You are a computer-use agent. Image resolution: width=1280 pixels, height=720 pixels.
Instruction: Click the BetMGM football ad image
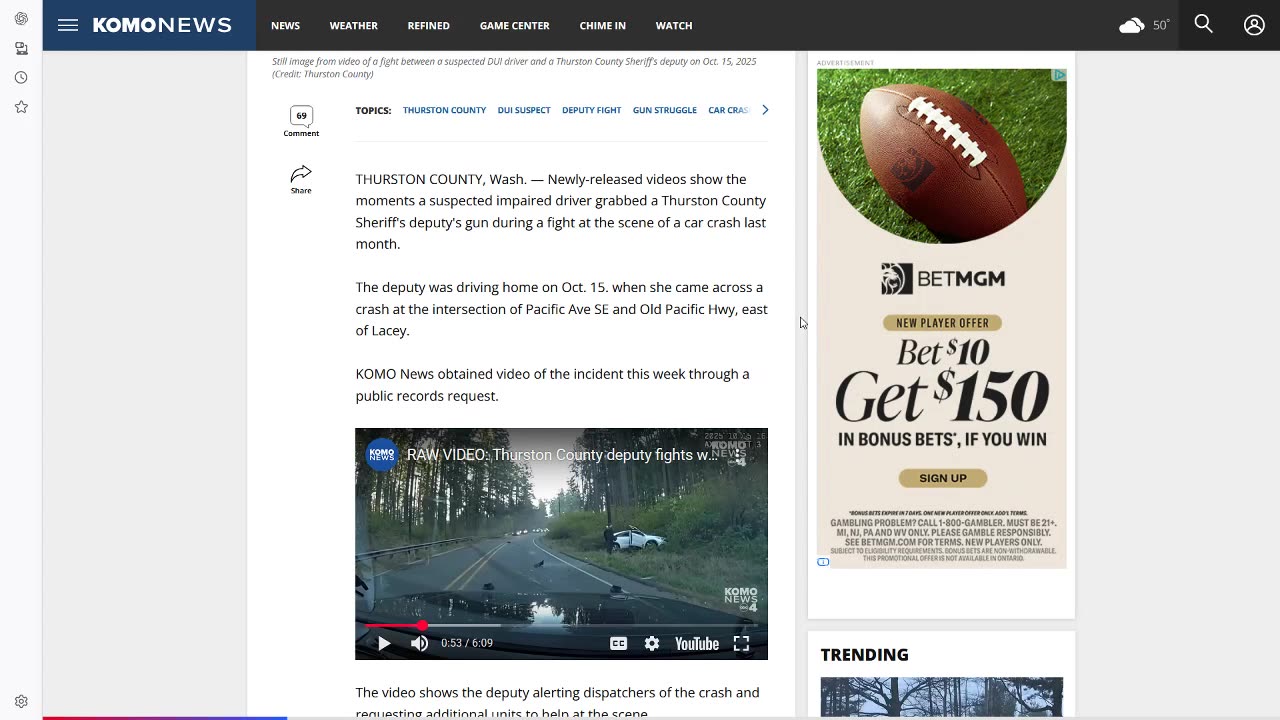942,157
